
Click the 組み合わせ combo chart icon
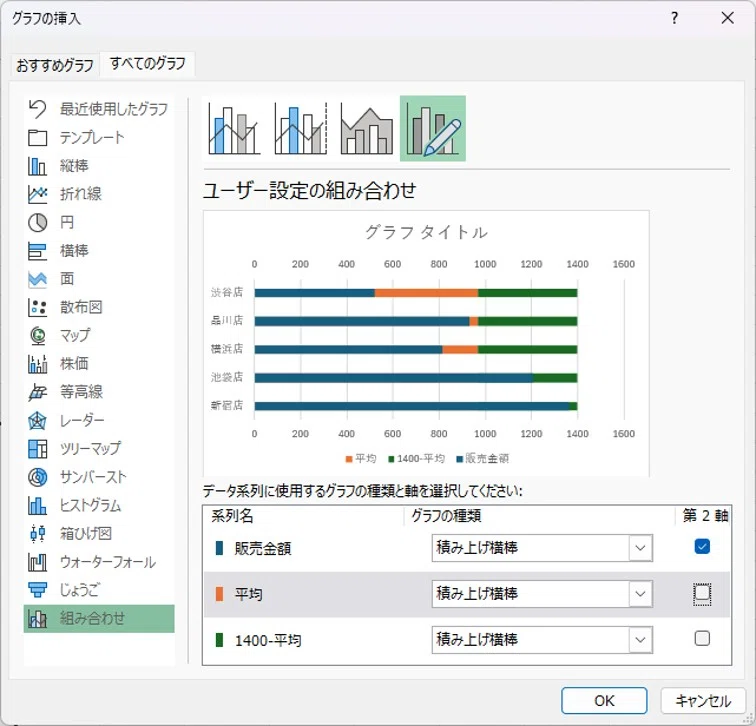37,619
